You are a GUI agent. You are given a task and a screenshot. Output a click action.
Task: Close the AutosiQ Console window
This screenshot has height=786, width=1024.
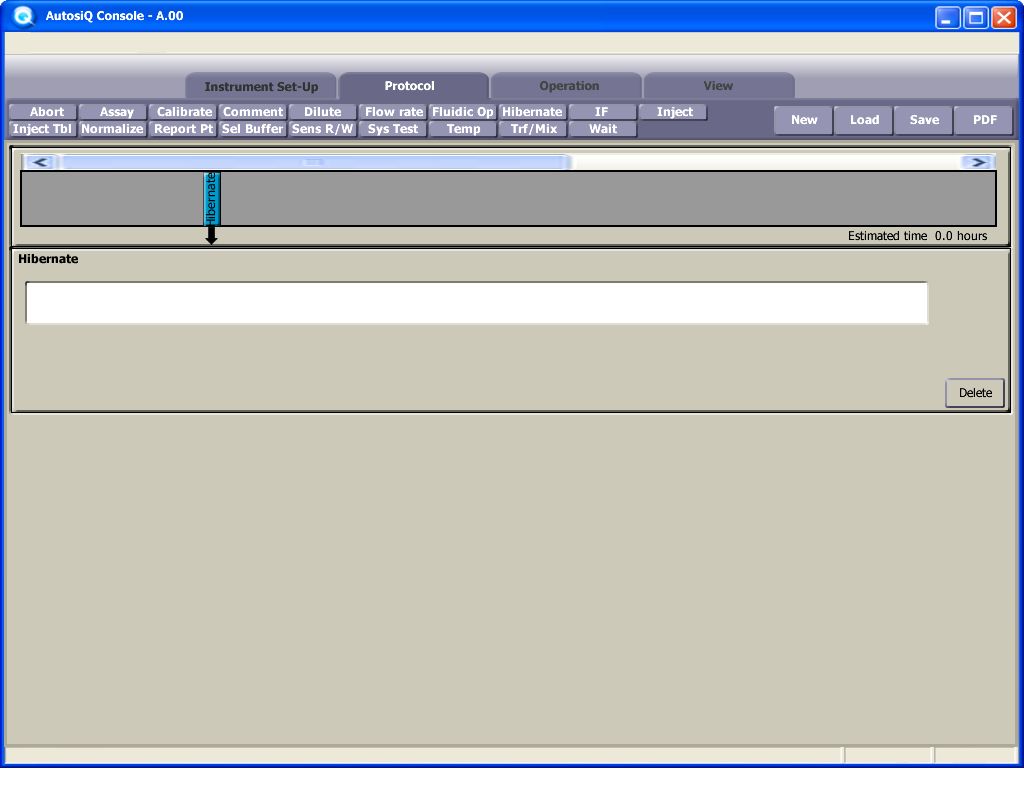tap(1004, 17)
